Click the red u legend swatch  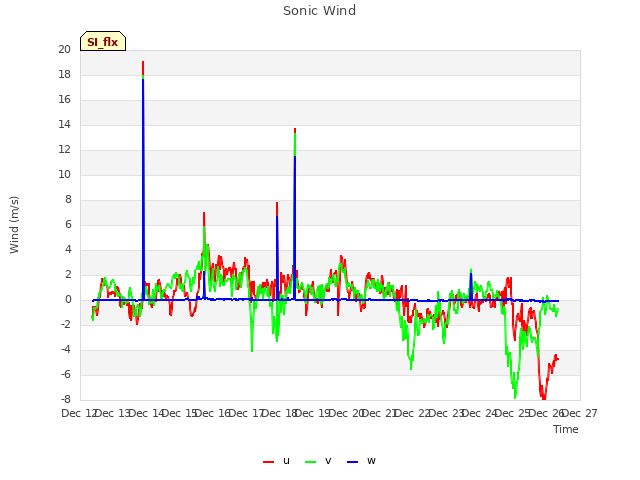pos(268,462)
